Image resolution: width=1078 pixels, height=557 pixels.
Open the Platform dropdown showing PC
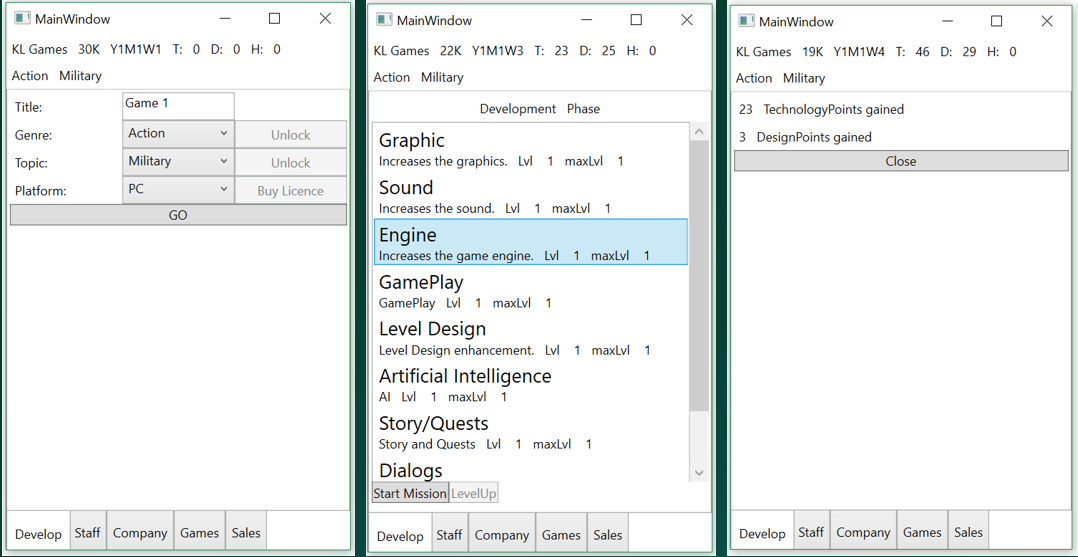tap(178, 190)
